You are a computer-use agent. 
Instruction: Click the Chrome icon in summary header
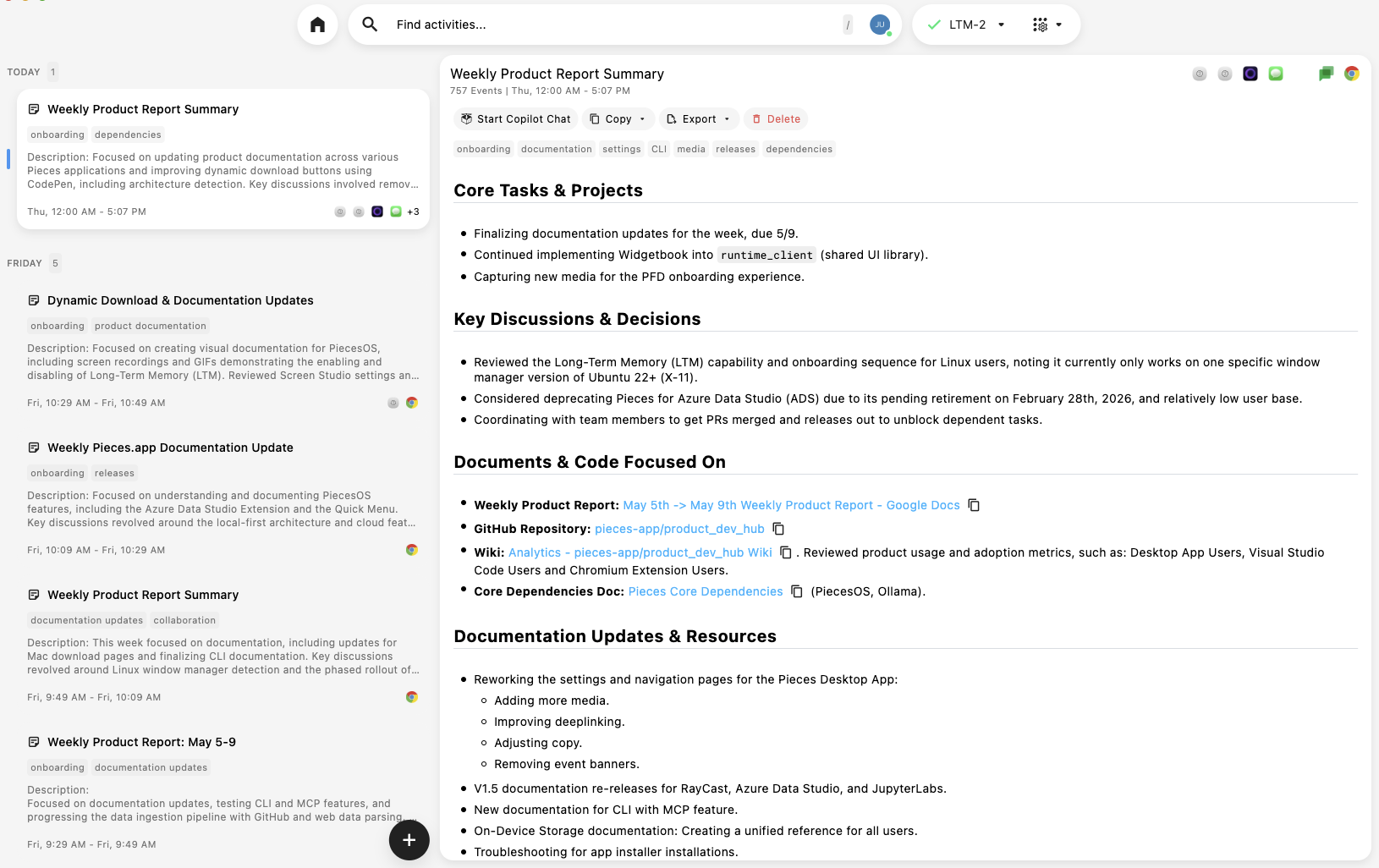1352,74
